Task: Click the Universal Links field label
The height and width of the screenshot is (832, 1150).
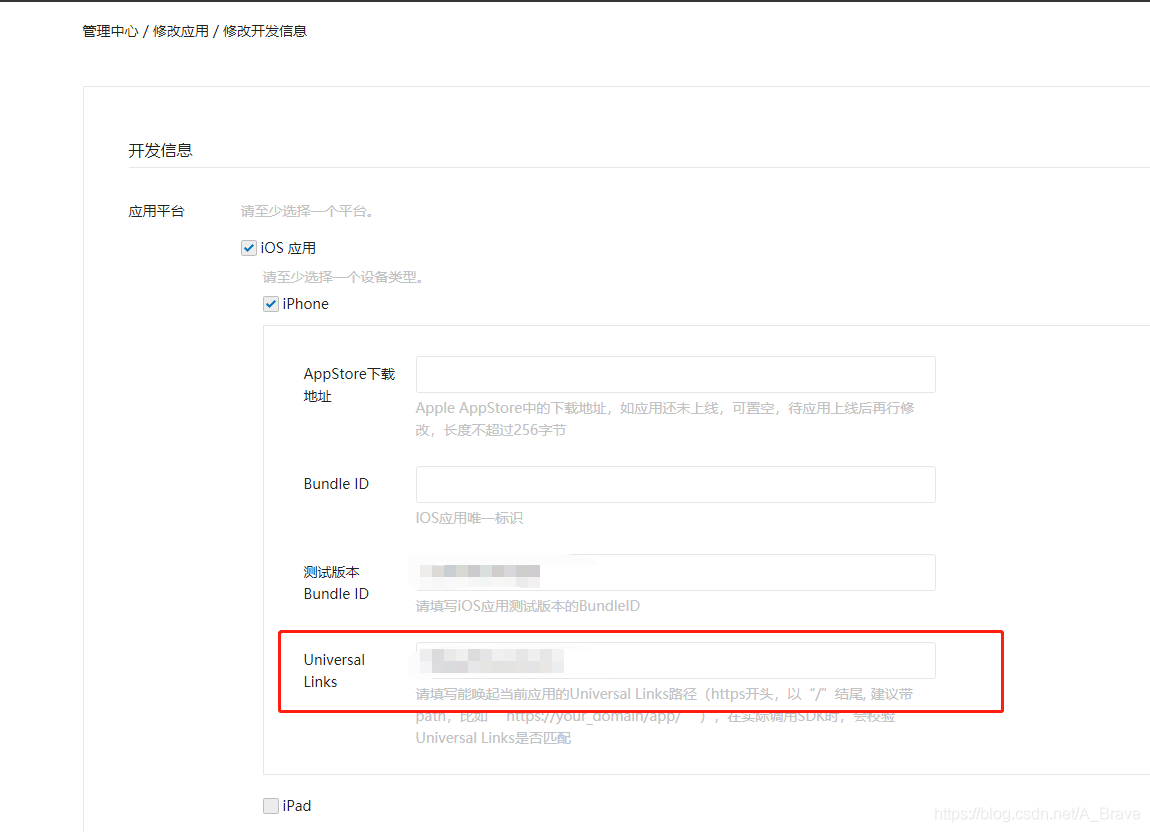Action: (x=334, y=671)
